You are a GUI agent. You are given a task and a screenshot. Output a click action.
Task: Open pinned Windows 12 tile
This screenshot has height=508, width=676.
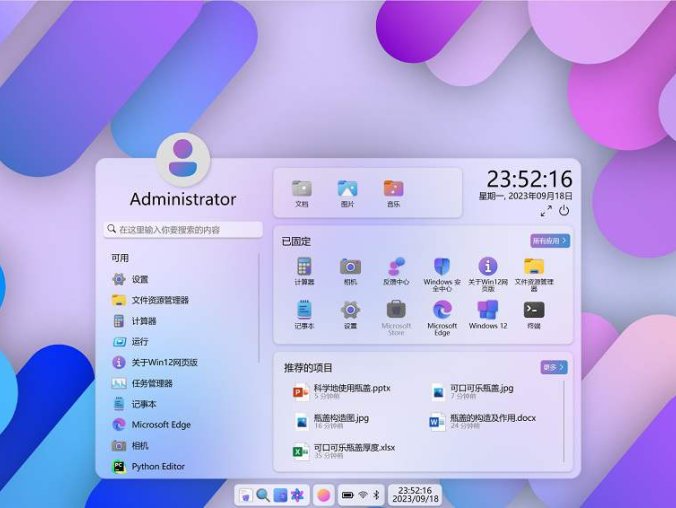point(488,315)
